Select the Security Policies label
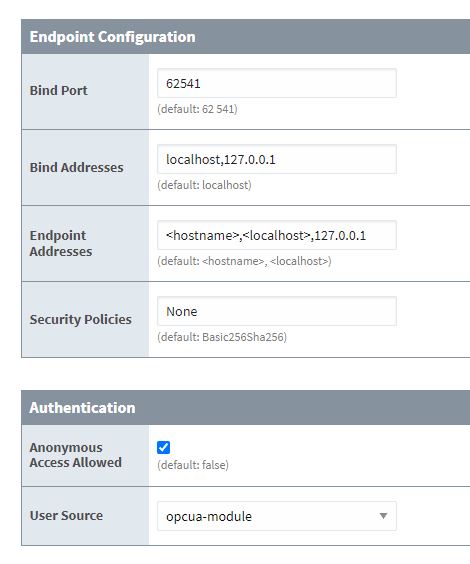This screenshot has height=564, width=470. tap(81, 319)
